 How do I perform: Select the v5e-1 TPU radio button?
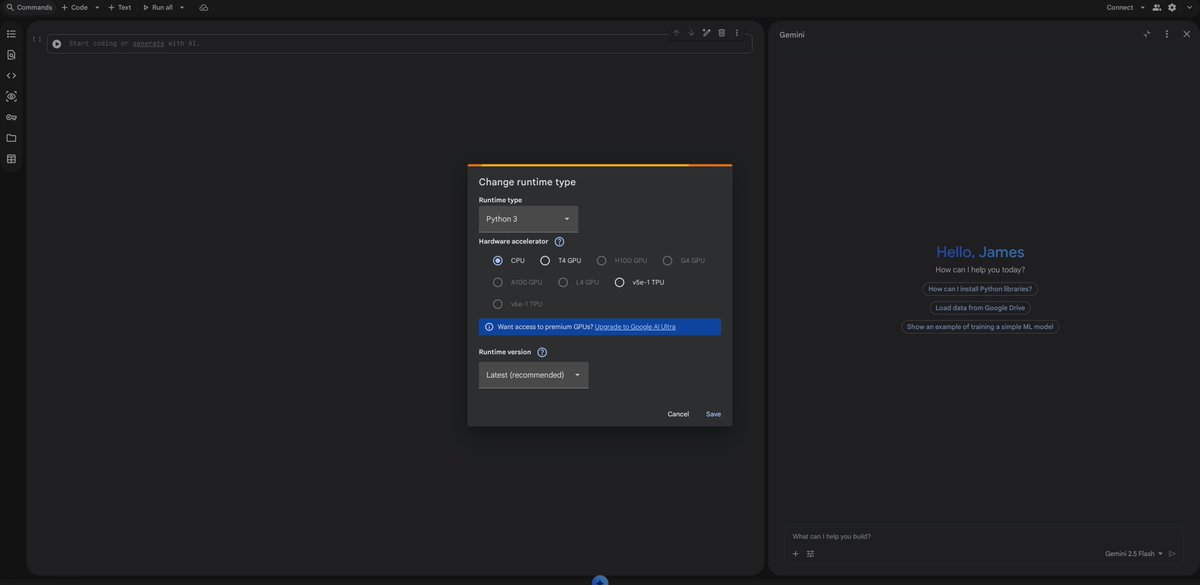coord(619,282)
